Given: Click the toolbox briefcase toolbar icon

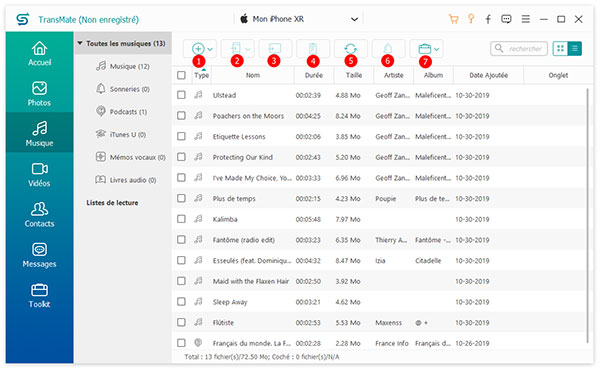Looking at the screenshot, I should click(x=424, y=49).
